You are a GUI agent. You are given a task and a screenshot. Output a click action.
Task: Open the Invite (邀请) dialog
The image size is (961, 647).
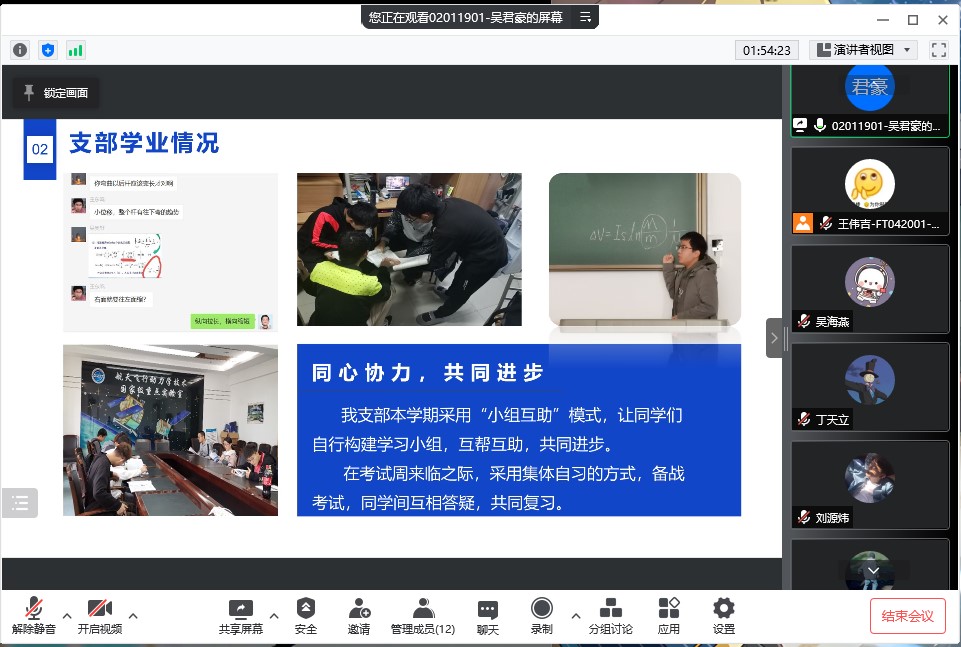tap(359, 616)
